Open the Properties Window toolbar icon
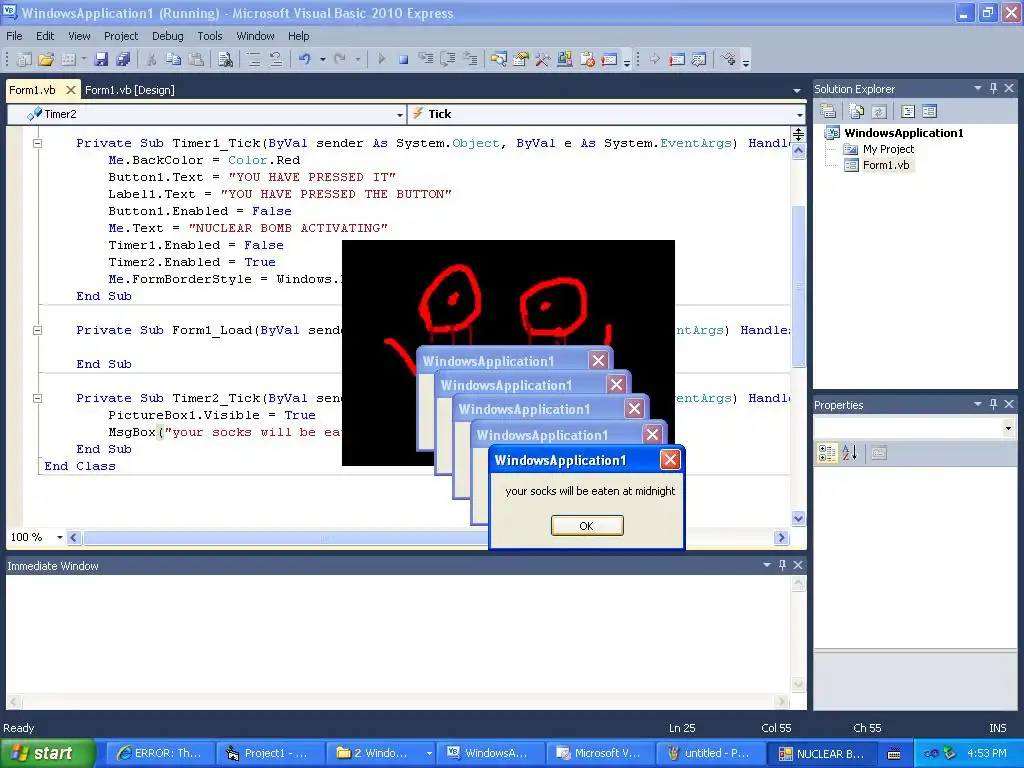This screenshot has height=768, width=1024. (x=520, y=59)
